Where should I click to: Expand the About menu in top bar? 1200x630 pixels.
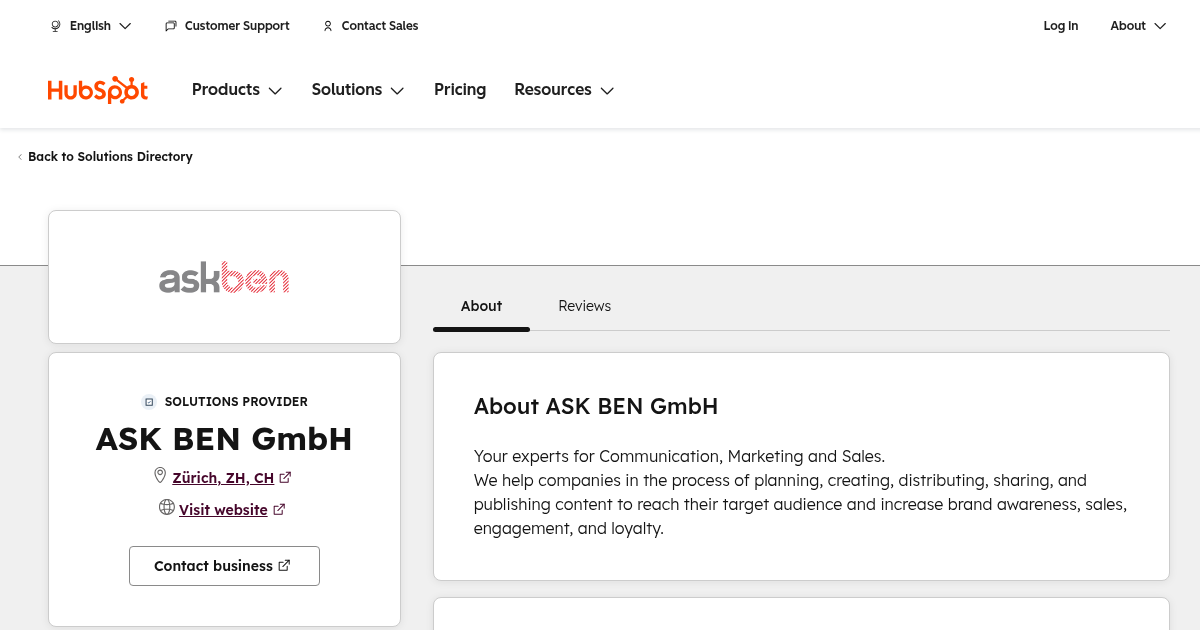pos(1138,26)
